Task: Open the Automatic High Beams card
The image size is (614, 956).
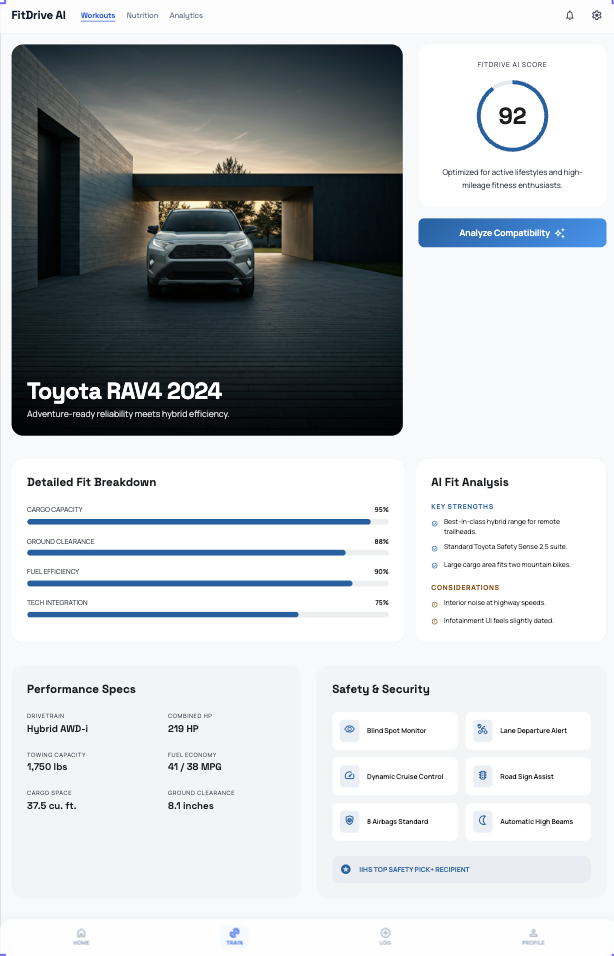Action: 528,821
